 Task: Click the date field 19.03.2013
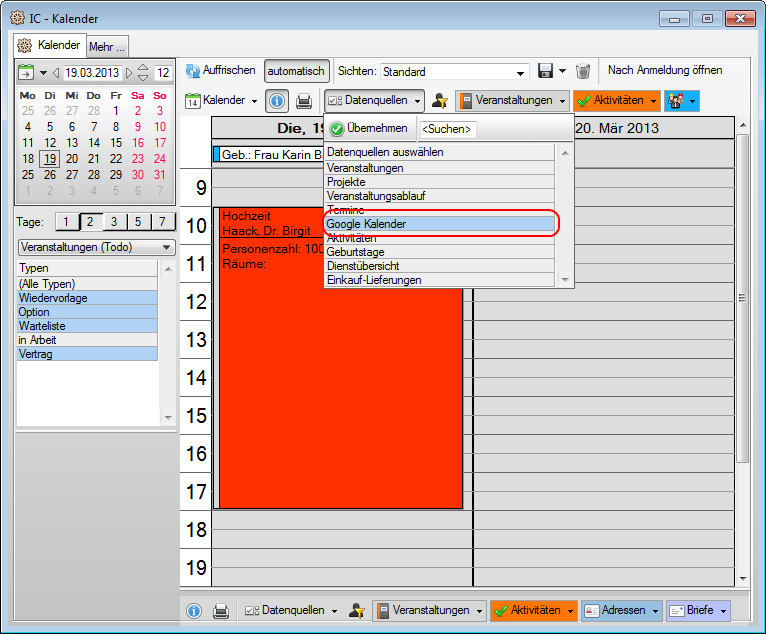pyautogui.click(x=92, y=73)
